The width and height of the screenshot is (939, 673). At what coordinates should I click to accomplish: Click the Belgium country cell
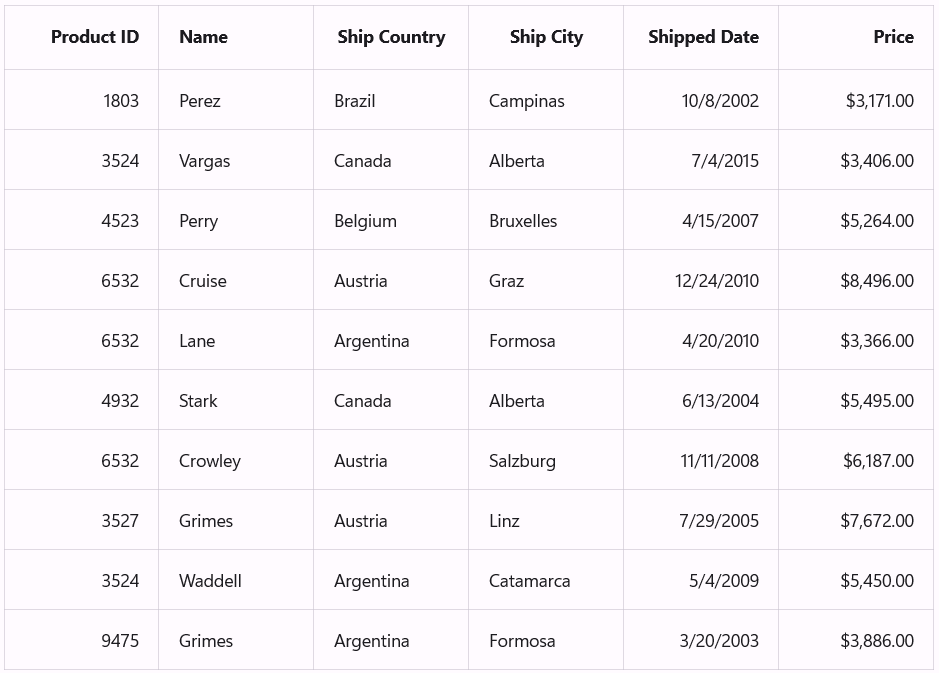[x=365, y=221]
